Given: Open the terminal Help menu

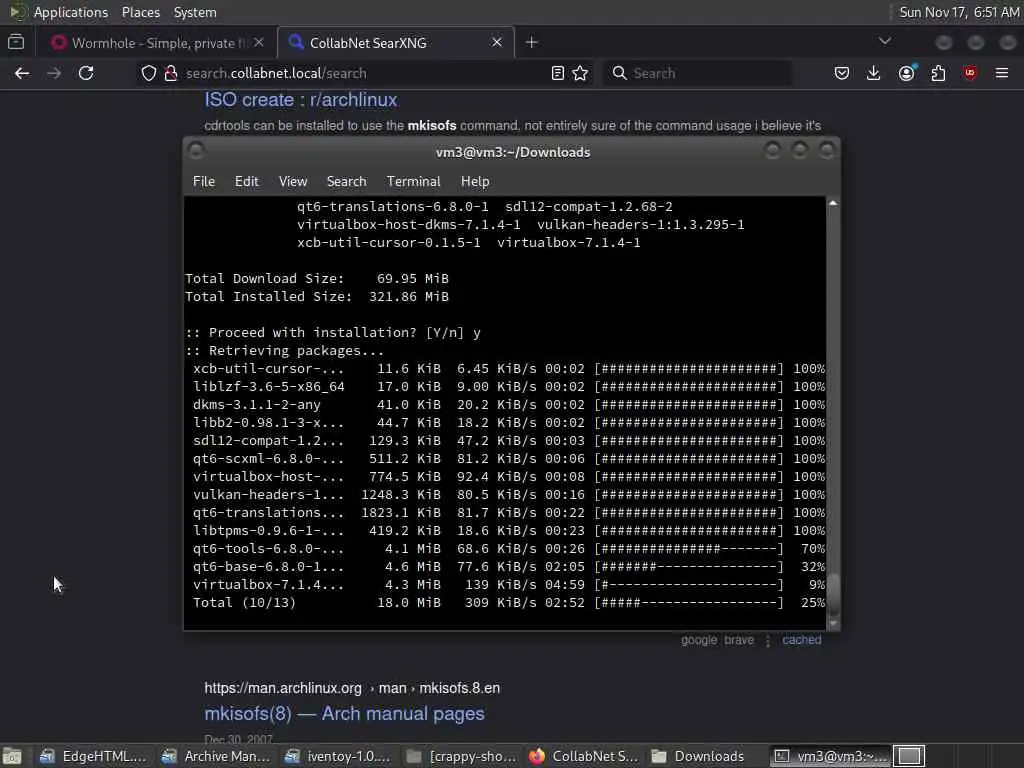Looking at the screenshot, I should (x=475, y=182).
